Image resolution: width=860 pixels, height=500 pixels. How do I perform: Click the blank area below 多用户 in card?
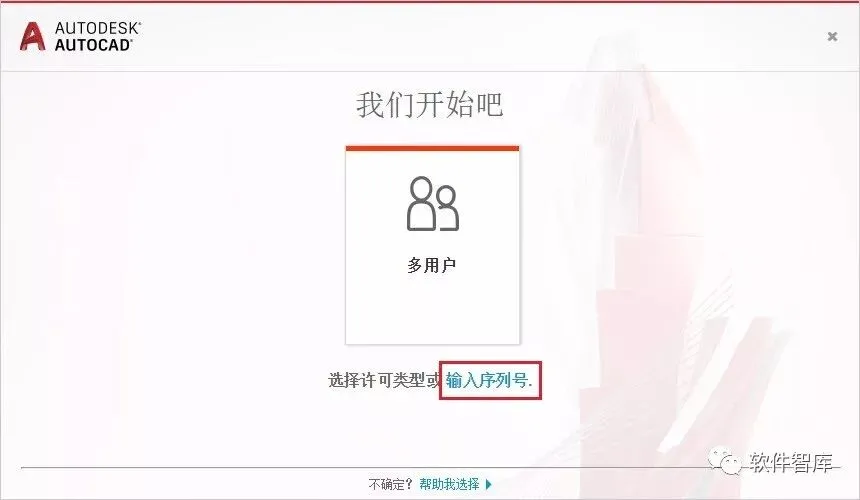pyautogui.click(x=433, y=310)
